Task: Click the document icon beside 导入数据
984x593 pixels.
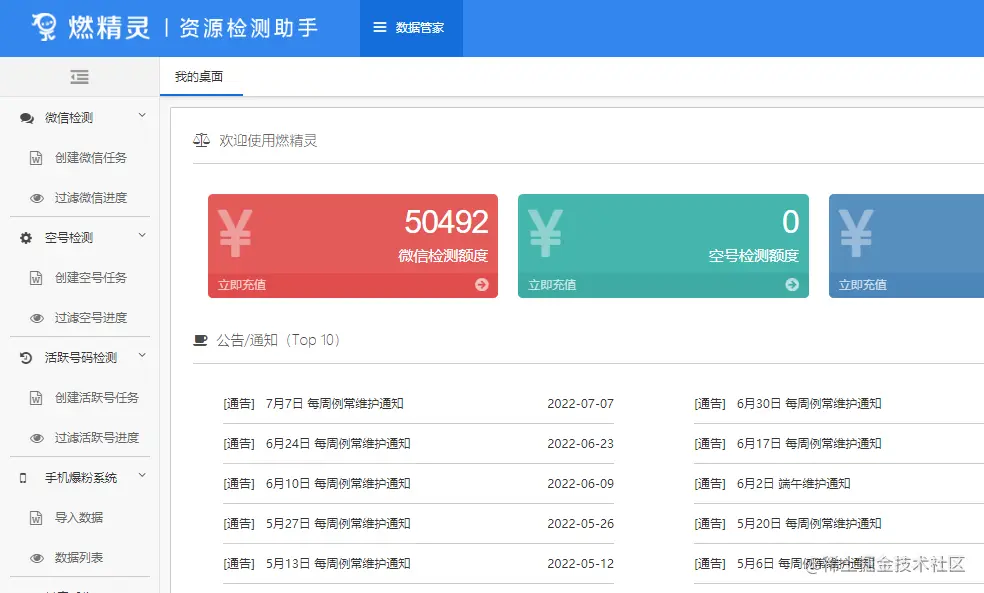Action: coord(36,518)
